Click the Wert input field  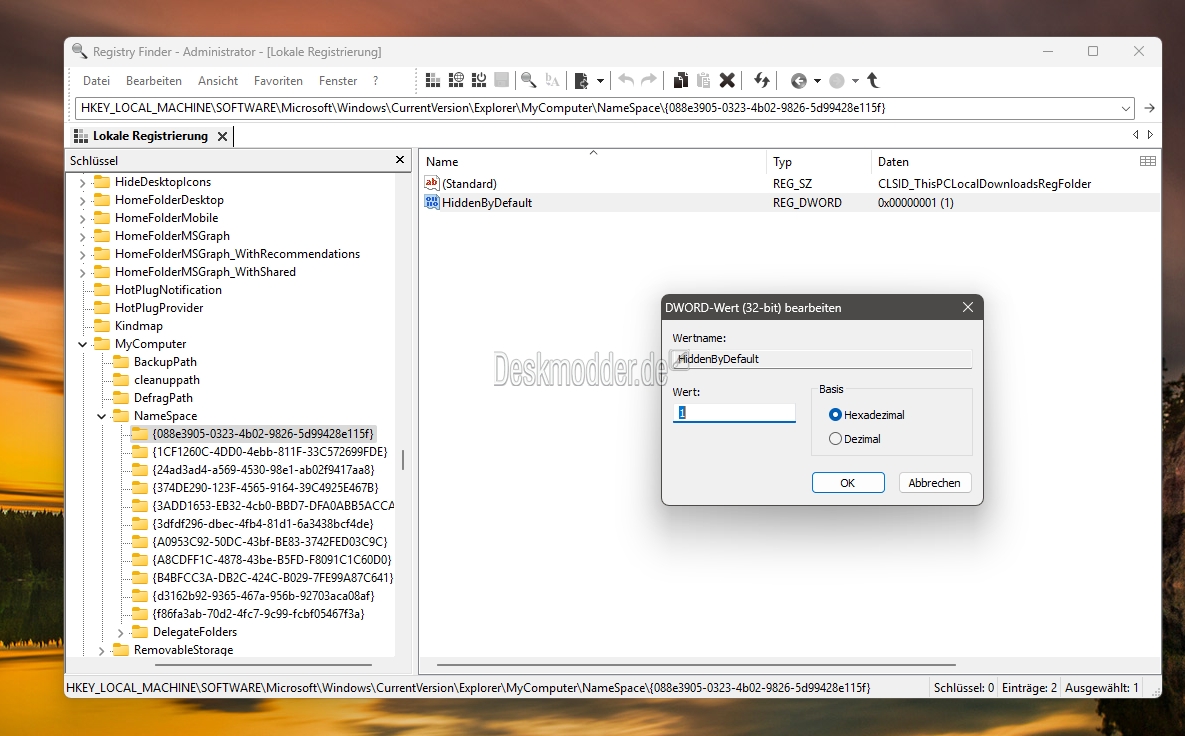(x=734, y=413)
